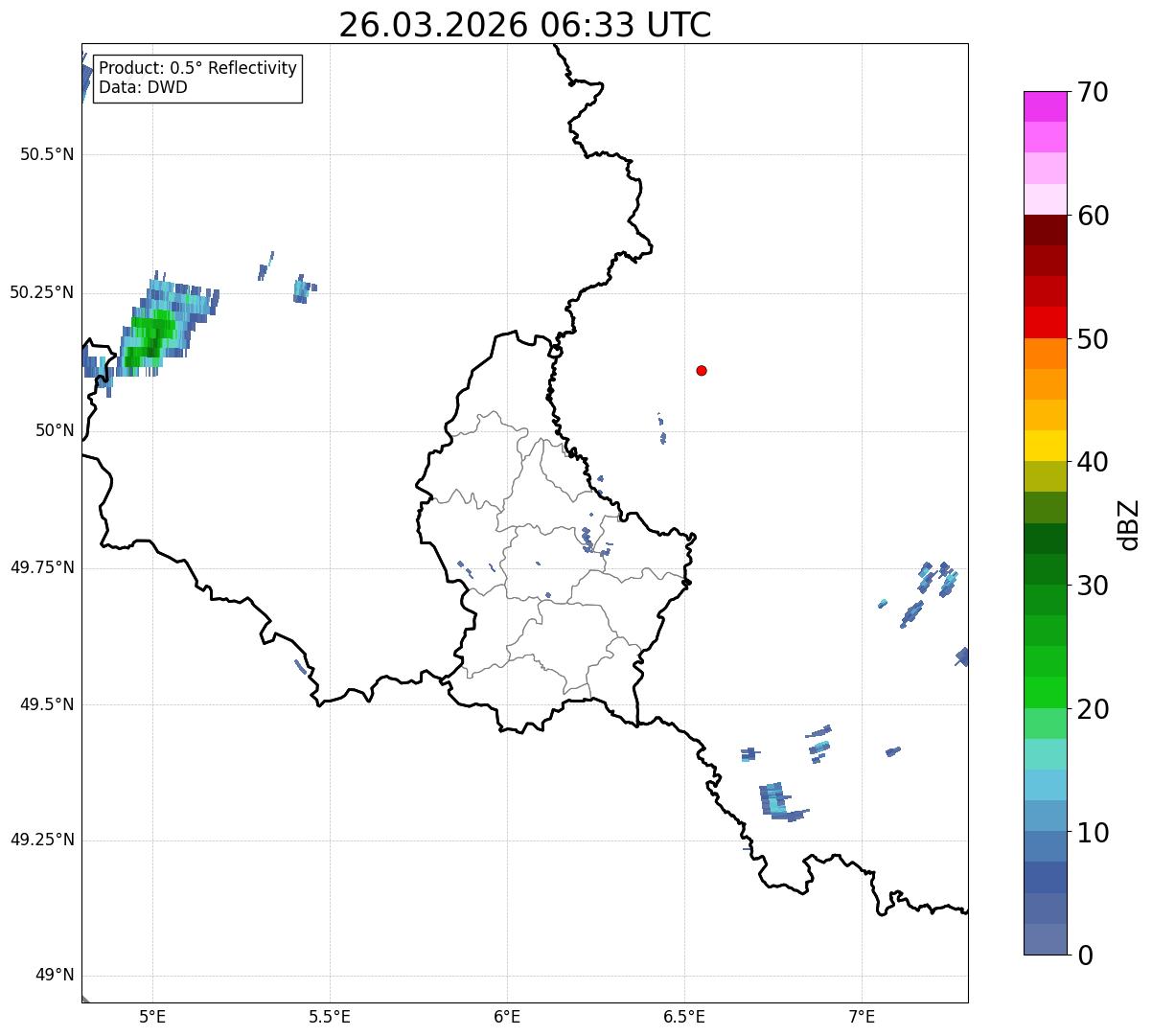Click the 50.5°N latitude tick label
This screenshot has width=1152, height=1036.
tap(47, 155)
